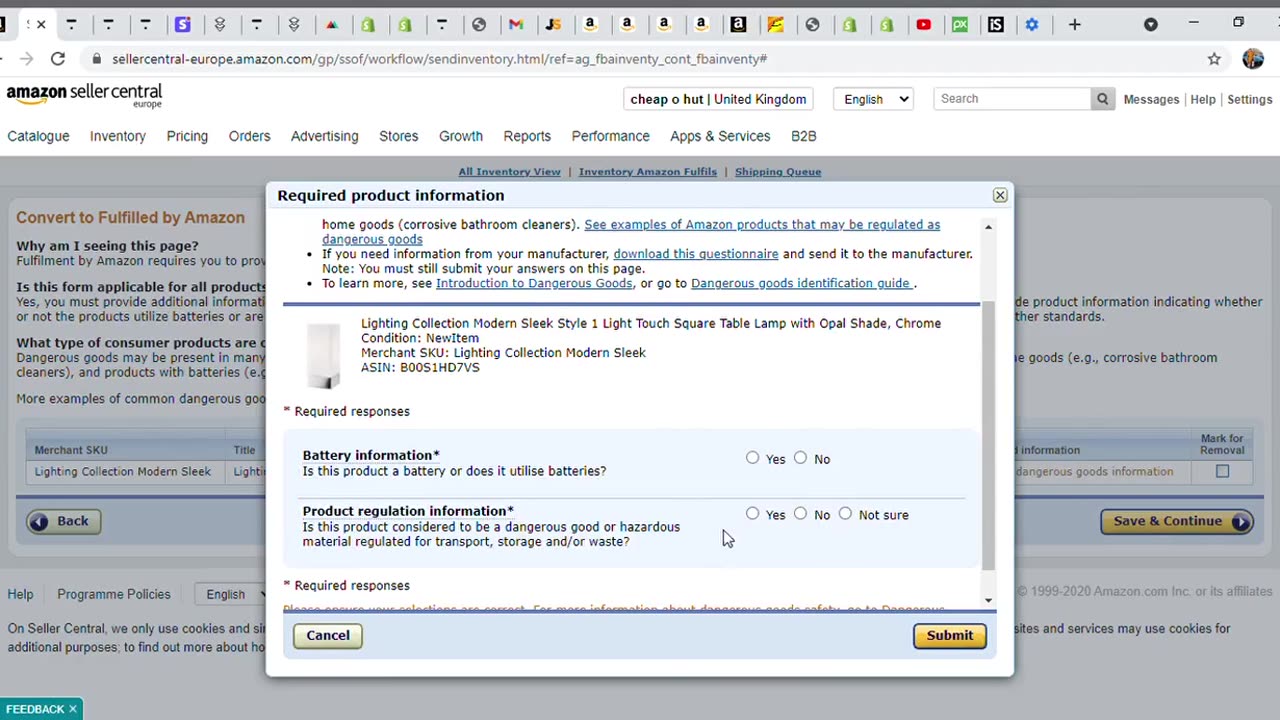Open Messages link in header
The width and height of the screenshot is (1280, 720).
(x=1151, y=99)
